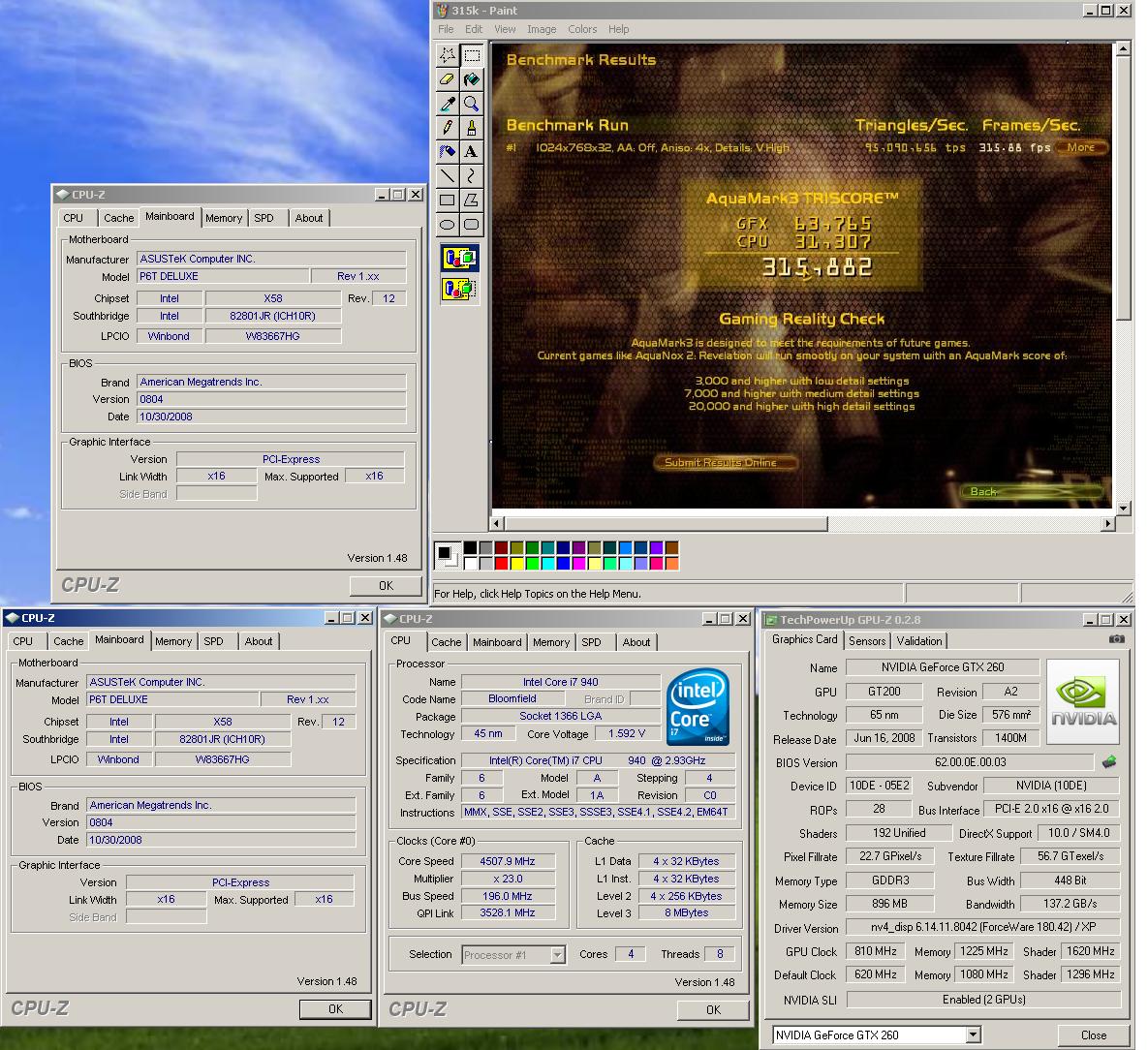Choose the Fill With Color bucket tool
This screenshot has height=1050, width=1148.
[472, 79]
